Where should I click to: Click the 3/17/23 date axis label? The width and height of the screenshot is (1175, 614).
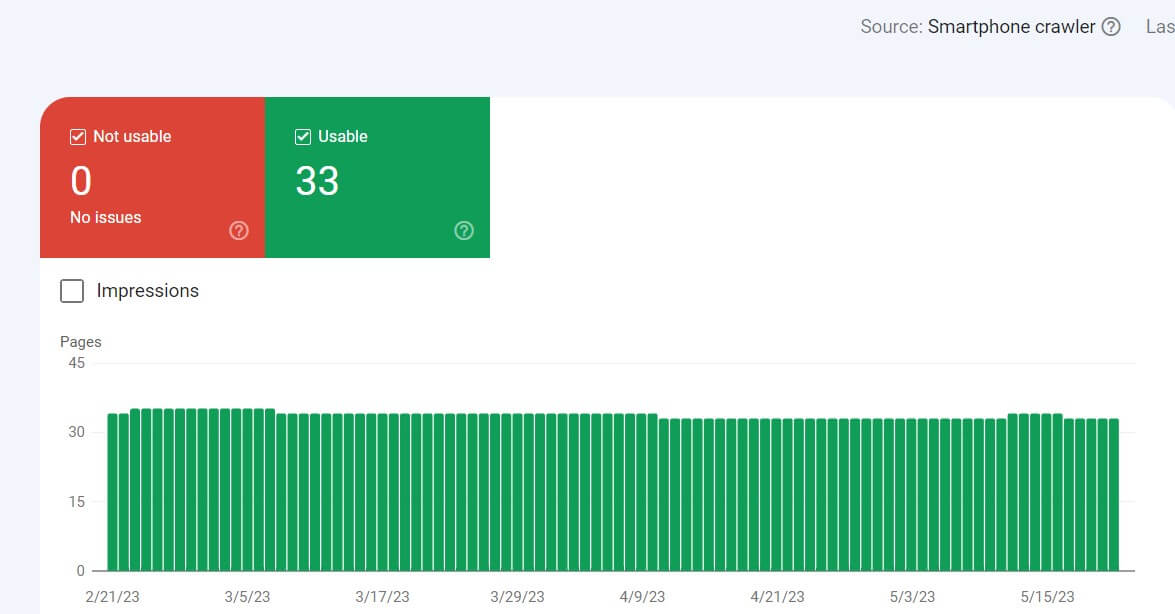coord(382,597)
